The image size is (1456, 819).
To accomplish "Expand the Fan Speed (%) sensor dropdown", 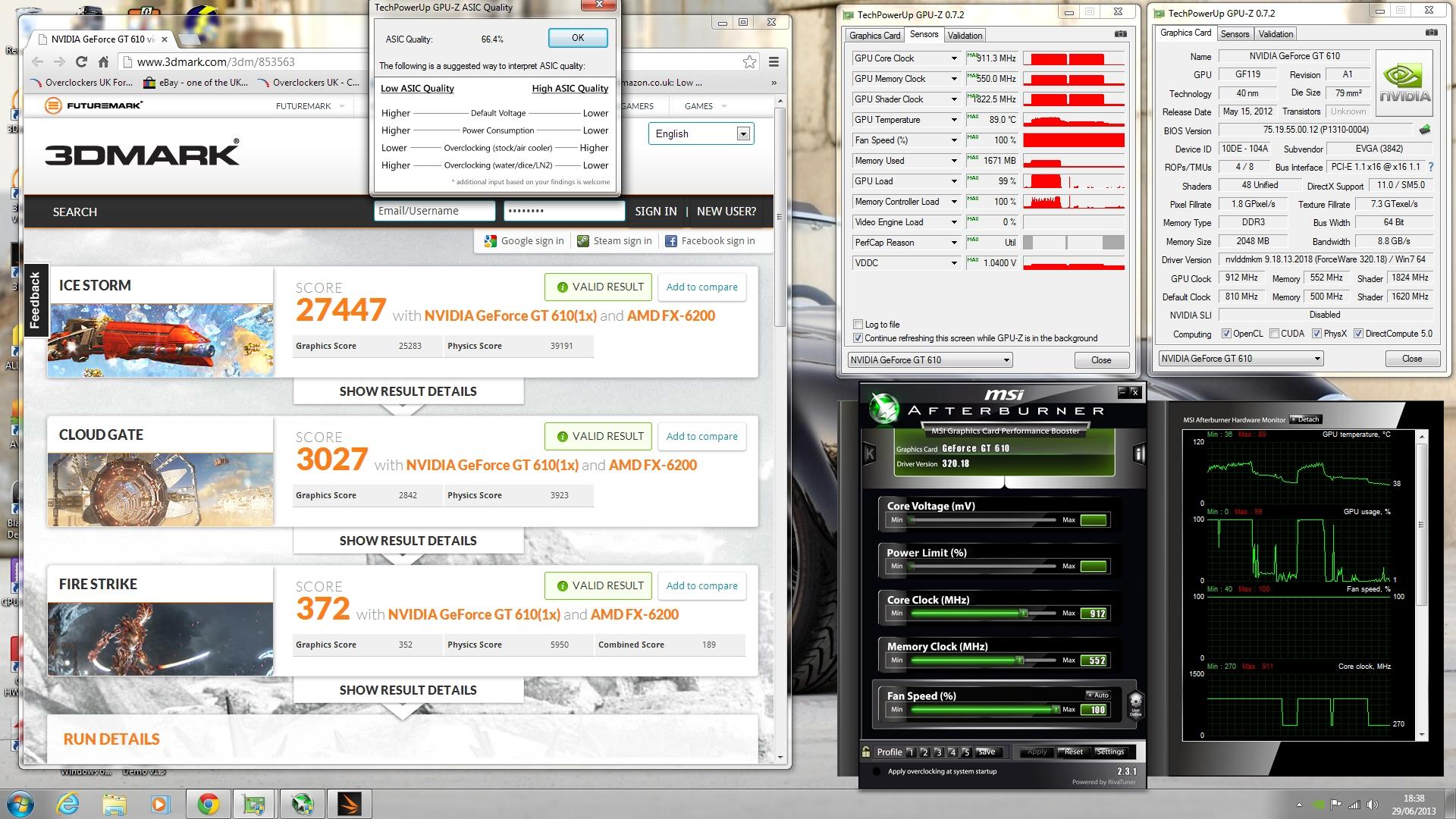I will [x=954, y=140].
